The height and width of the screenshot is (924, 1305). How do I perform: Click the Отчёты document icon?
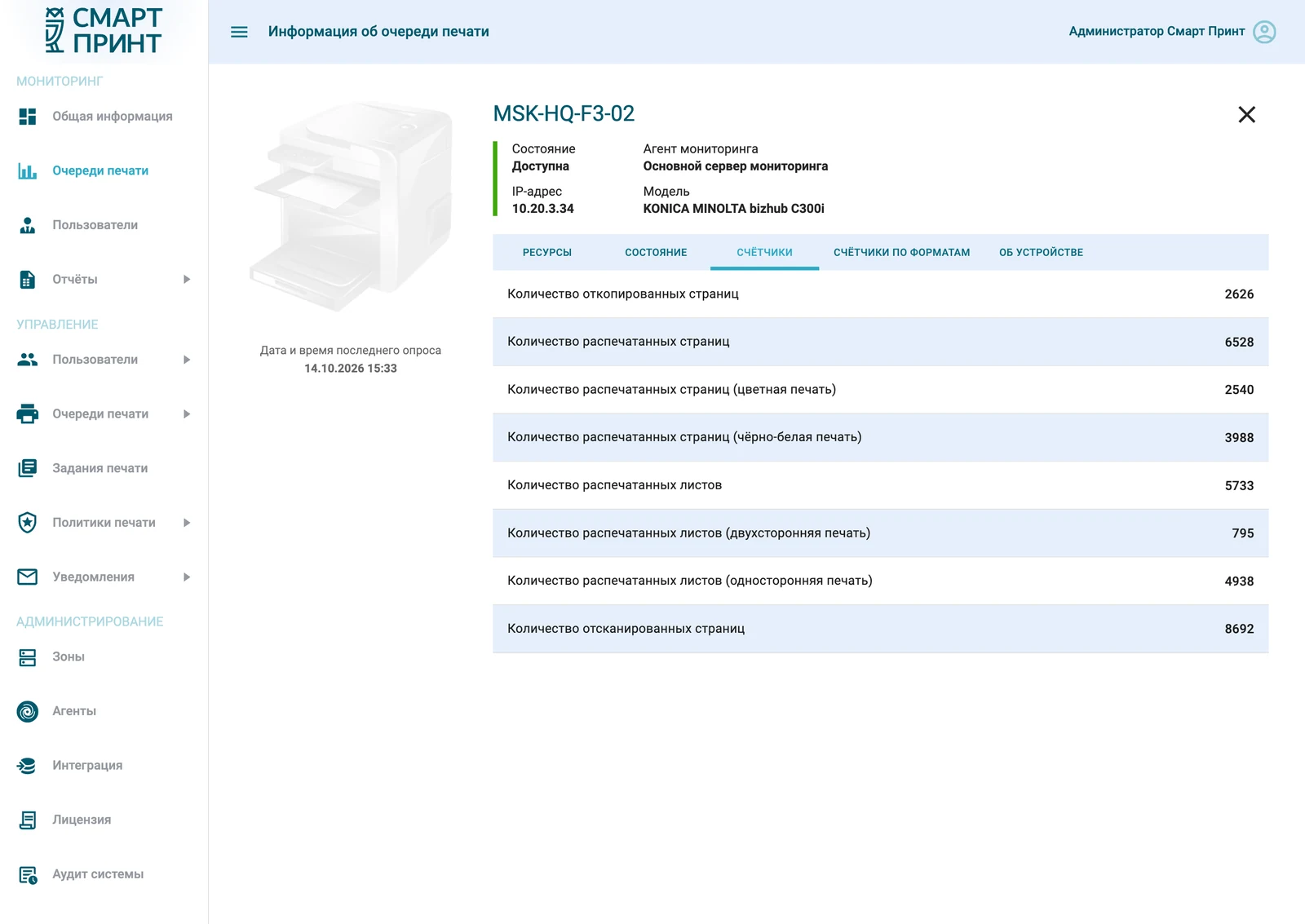coord(28,280)
